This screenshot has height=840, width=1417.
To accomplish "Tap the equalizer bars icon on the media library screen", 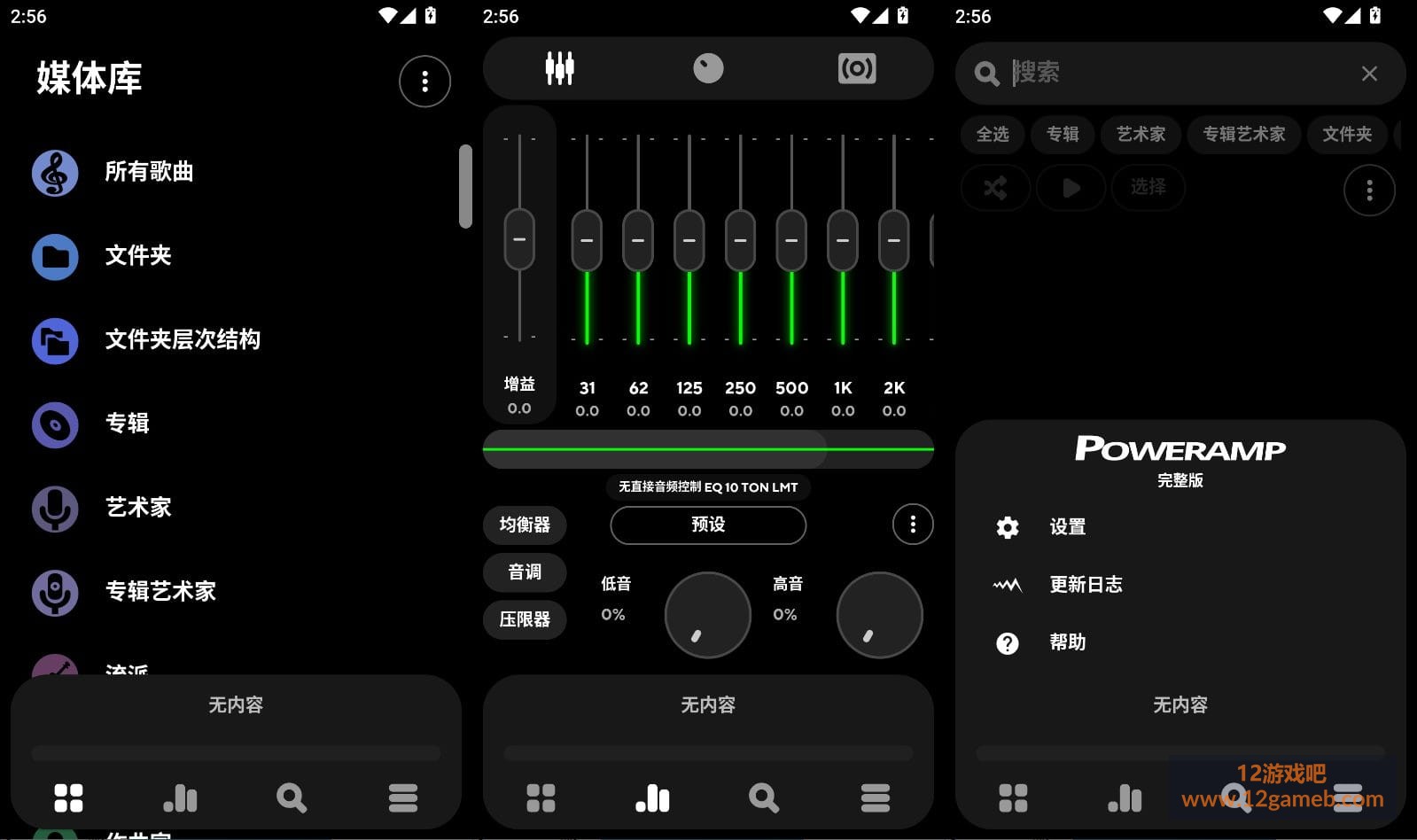I will [181, 797].
